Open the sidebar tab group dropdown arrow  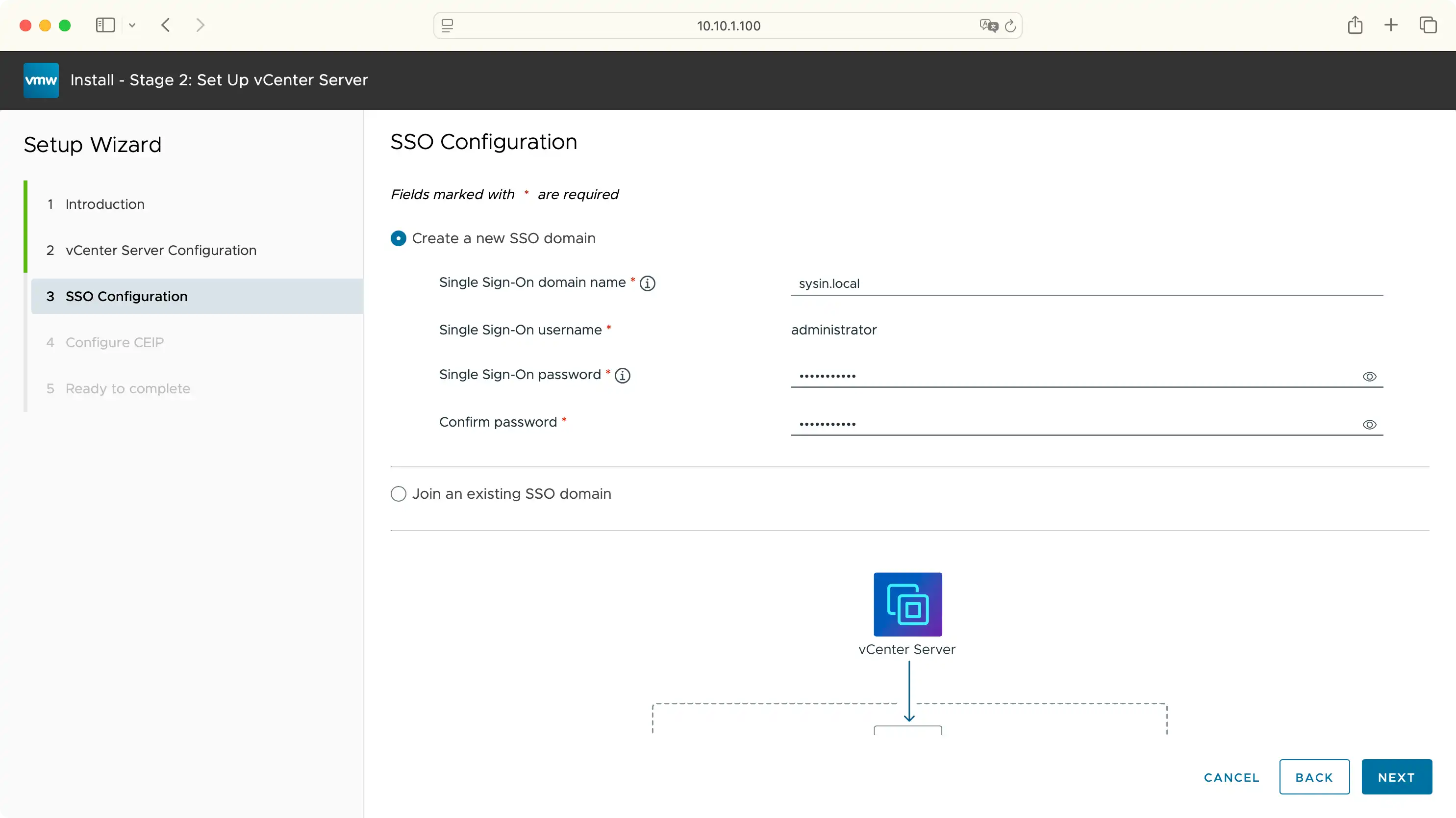pyautogui.click(x=132, y=25)
